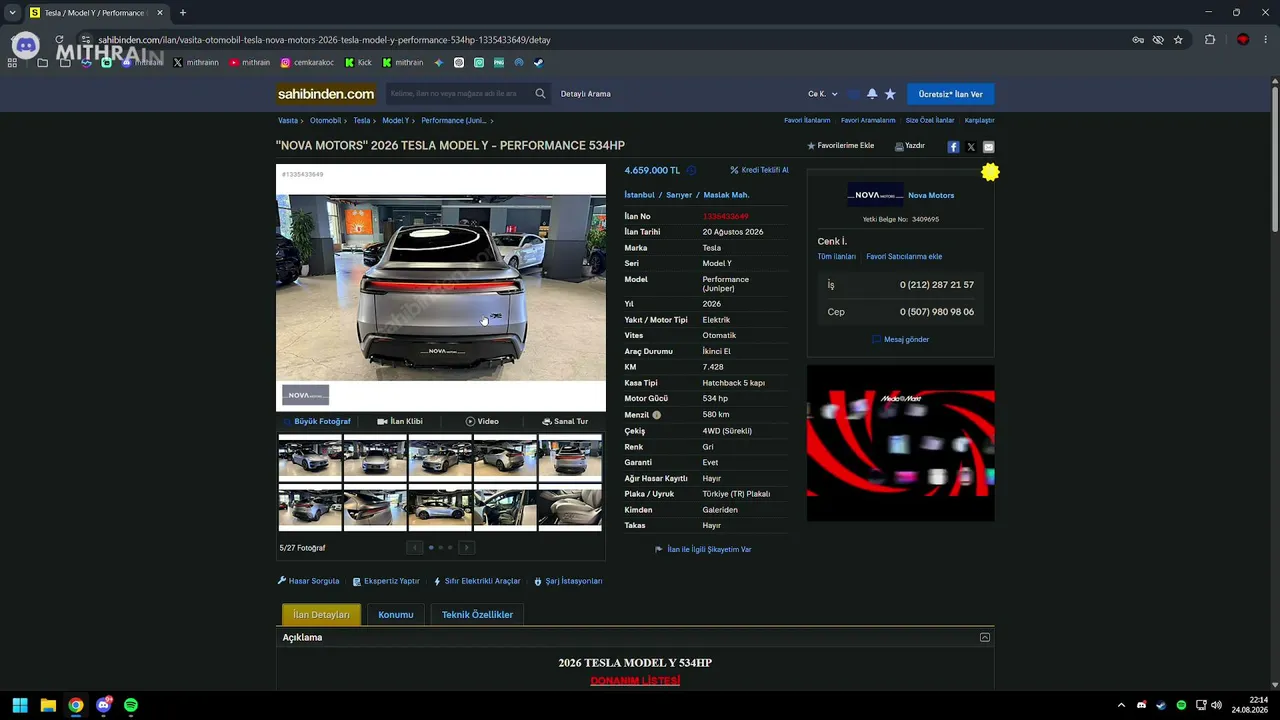Select İlan Detayları tab
The height and width of the screenshot is (720, 1280).
click(x=321, y=615)
